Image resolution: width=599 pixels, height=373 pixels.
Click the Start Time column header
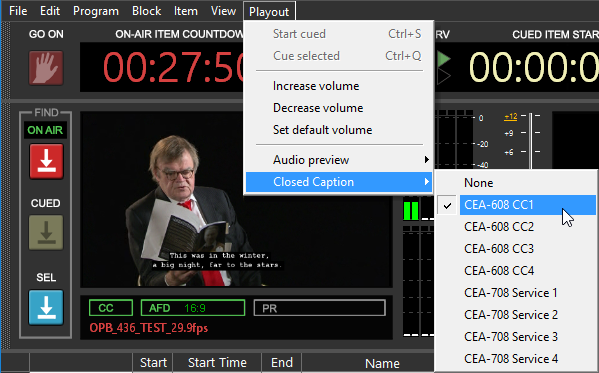tap(217, 362)
